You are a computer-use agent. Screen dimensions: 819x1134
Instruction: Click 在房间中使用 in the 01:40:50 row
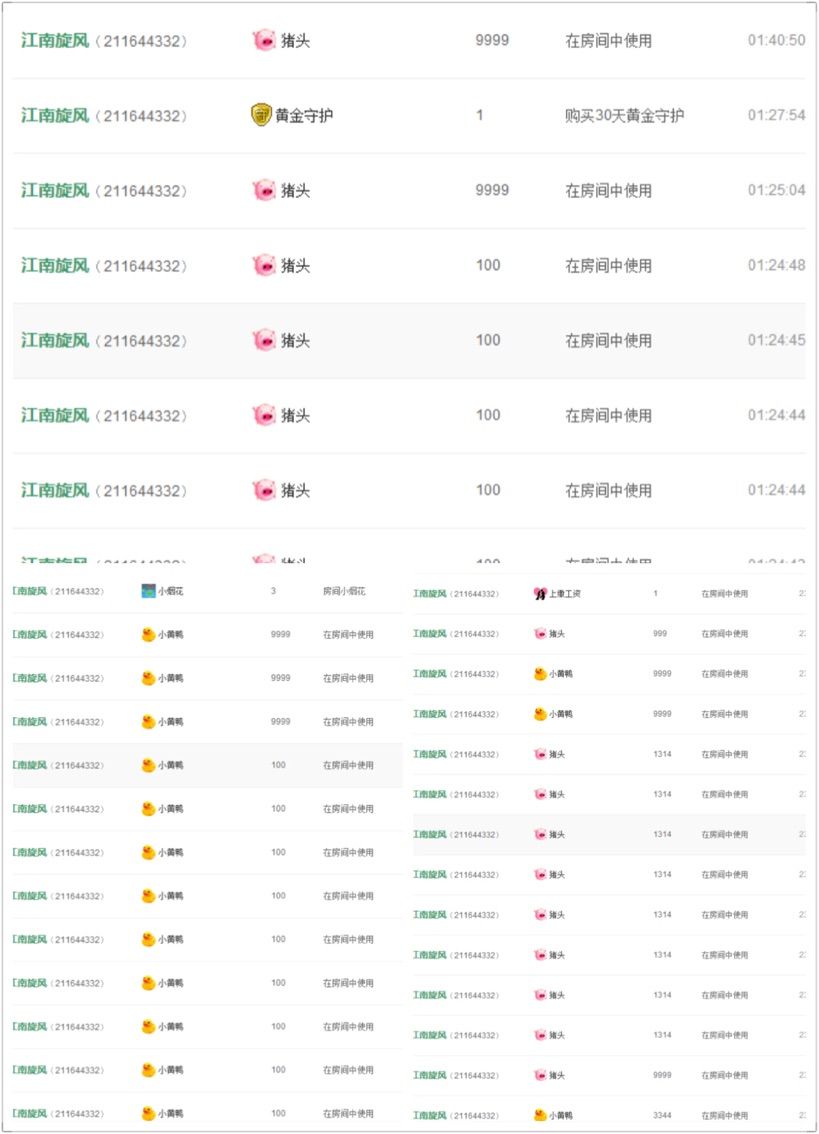coord(608,40)
